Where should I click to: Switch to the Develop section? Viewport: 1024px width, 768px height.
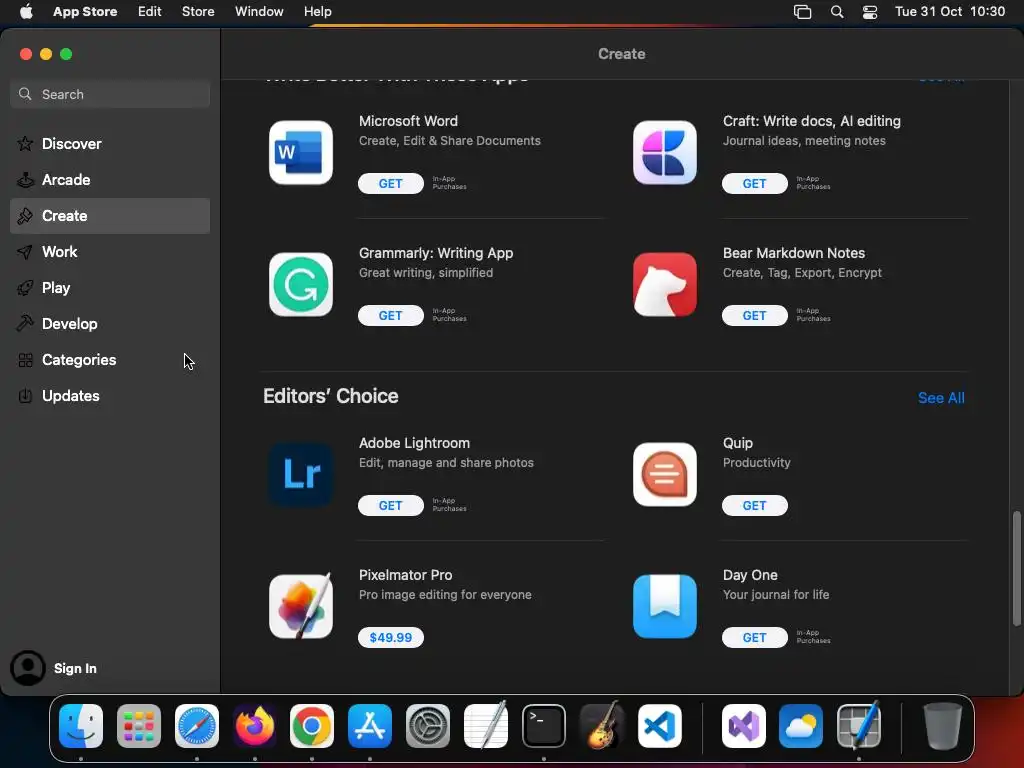tap(110, 323)
